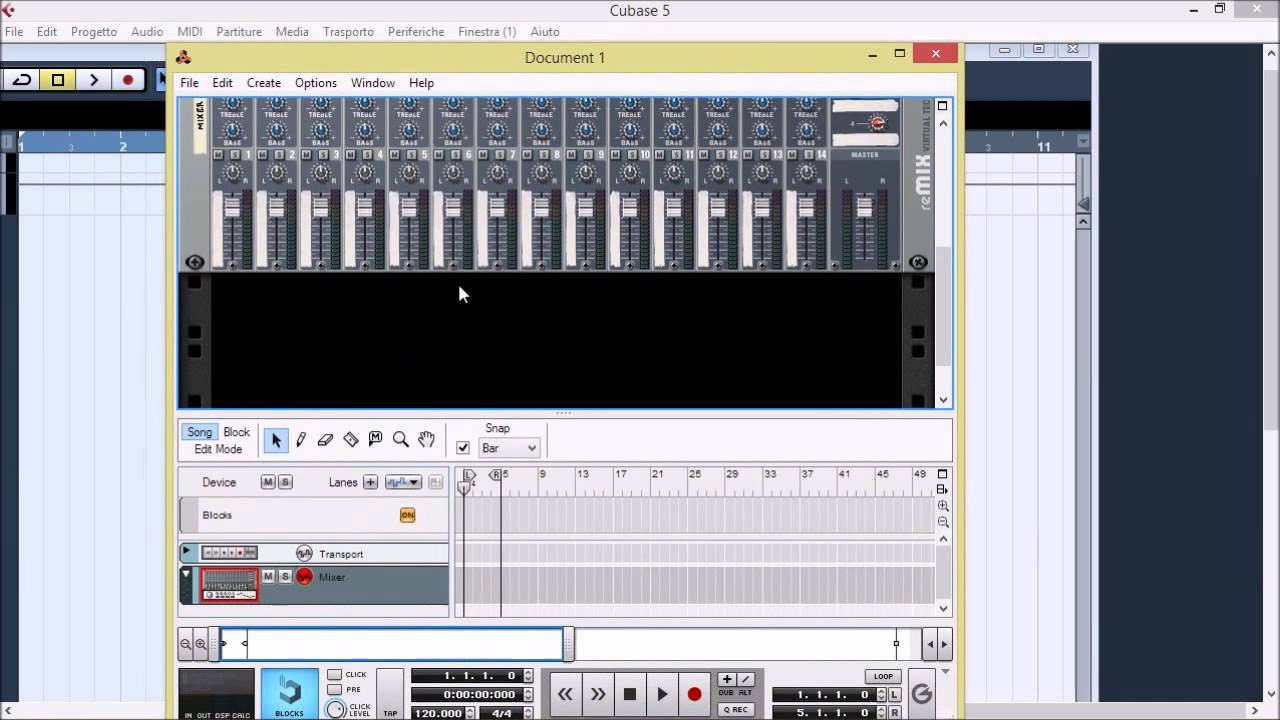Switch to Song view

200,432
